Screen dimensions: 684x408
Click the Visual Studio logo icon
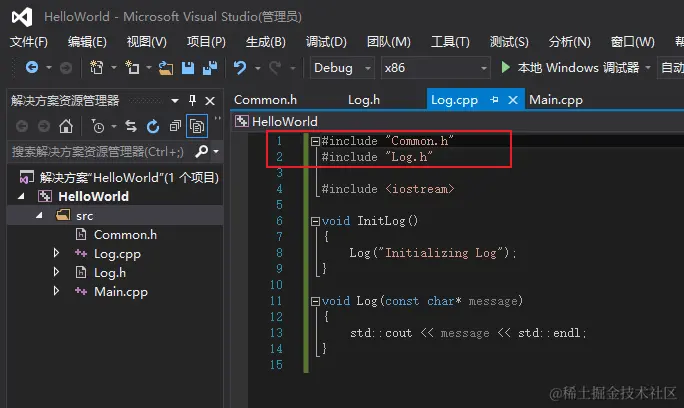point(22,17)
